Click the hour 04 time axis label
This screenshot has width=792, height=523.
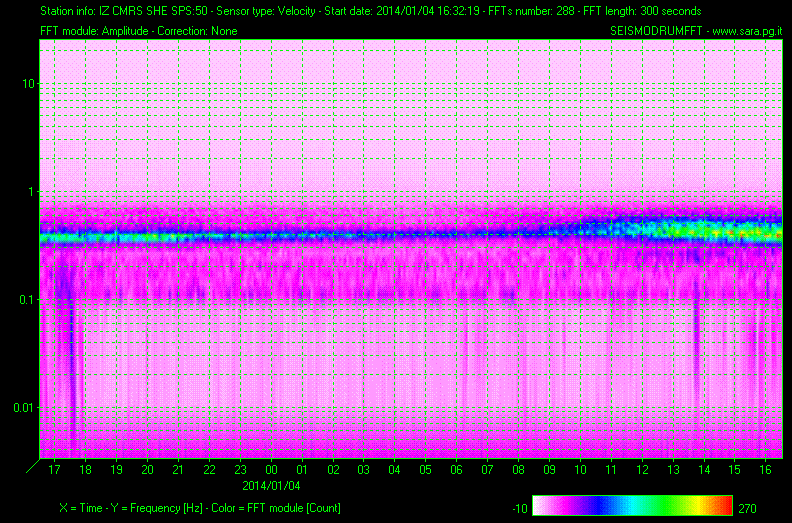click(394, 469)
